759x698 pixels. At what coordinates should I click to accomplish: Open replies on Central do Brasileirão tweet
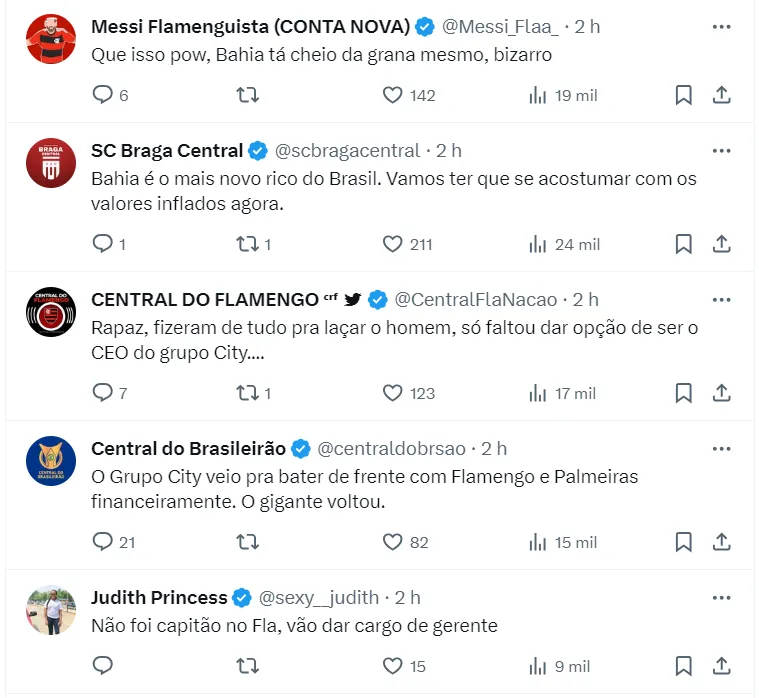click(103, 542)
